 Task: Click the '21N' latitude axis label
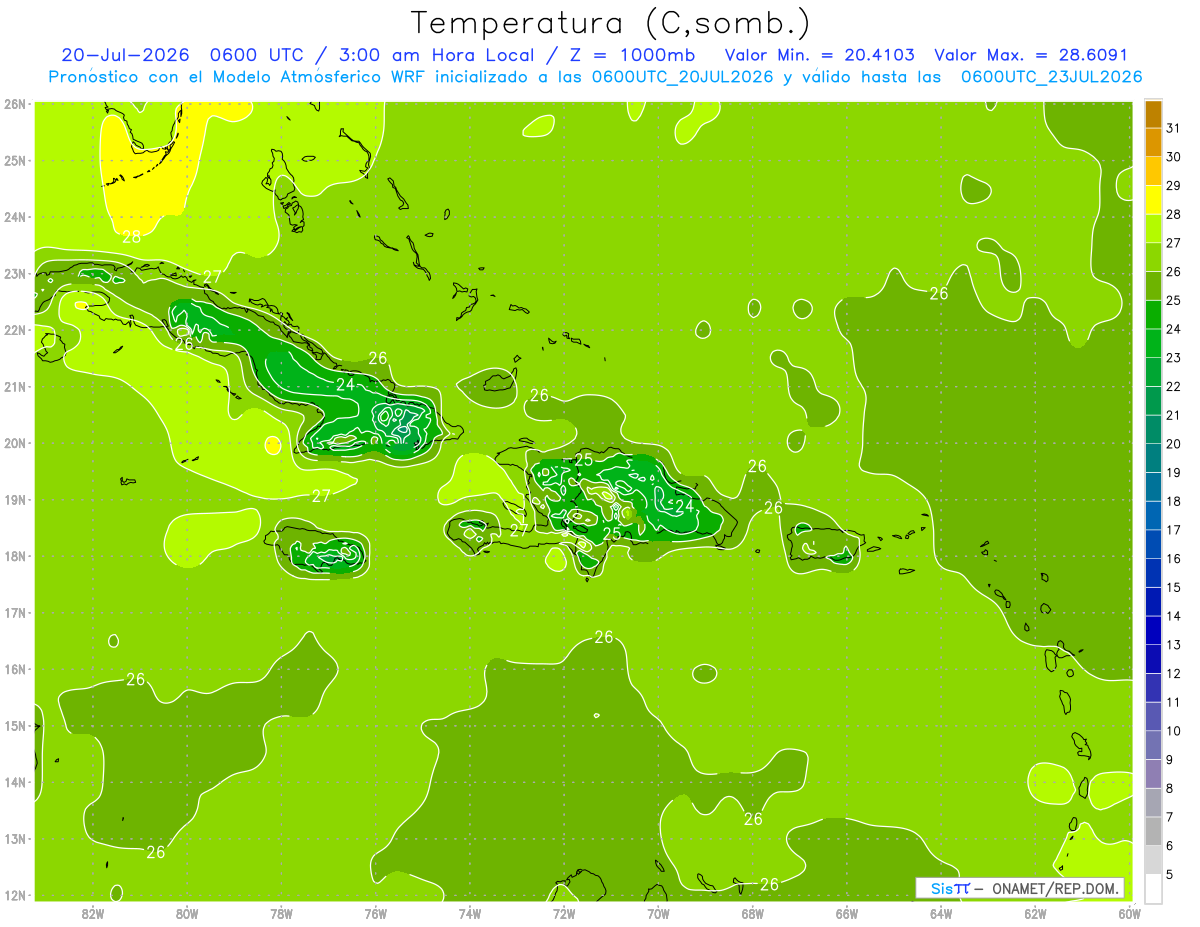pyautogui.click(x=14, y=387)
